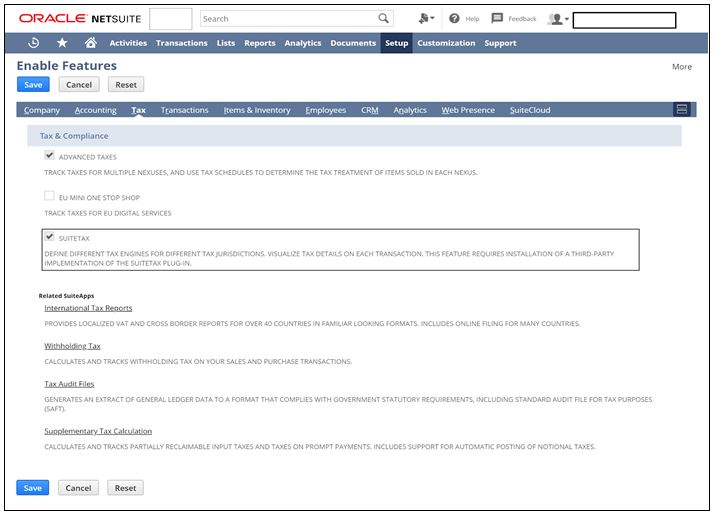Click the blank box beside the NetSuite logo
The image size is (714, 515).
171,19
